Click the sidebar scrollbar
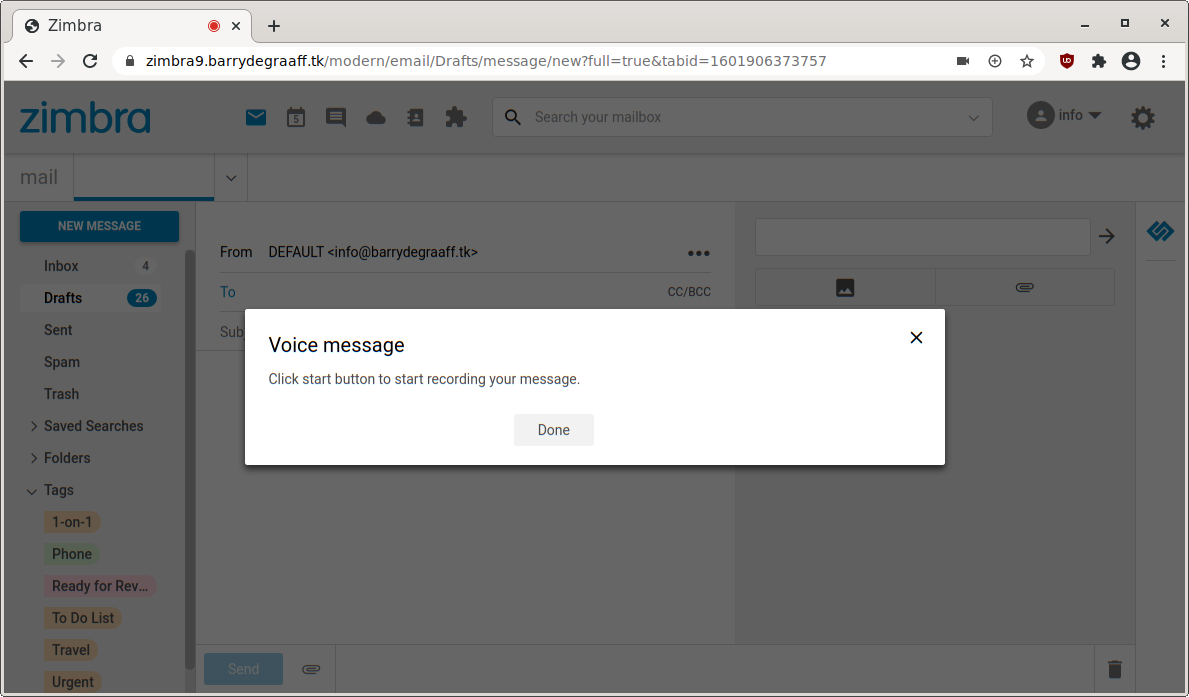This screenshot has height=697, width=1189. tap(190, 459)
